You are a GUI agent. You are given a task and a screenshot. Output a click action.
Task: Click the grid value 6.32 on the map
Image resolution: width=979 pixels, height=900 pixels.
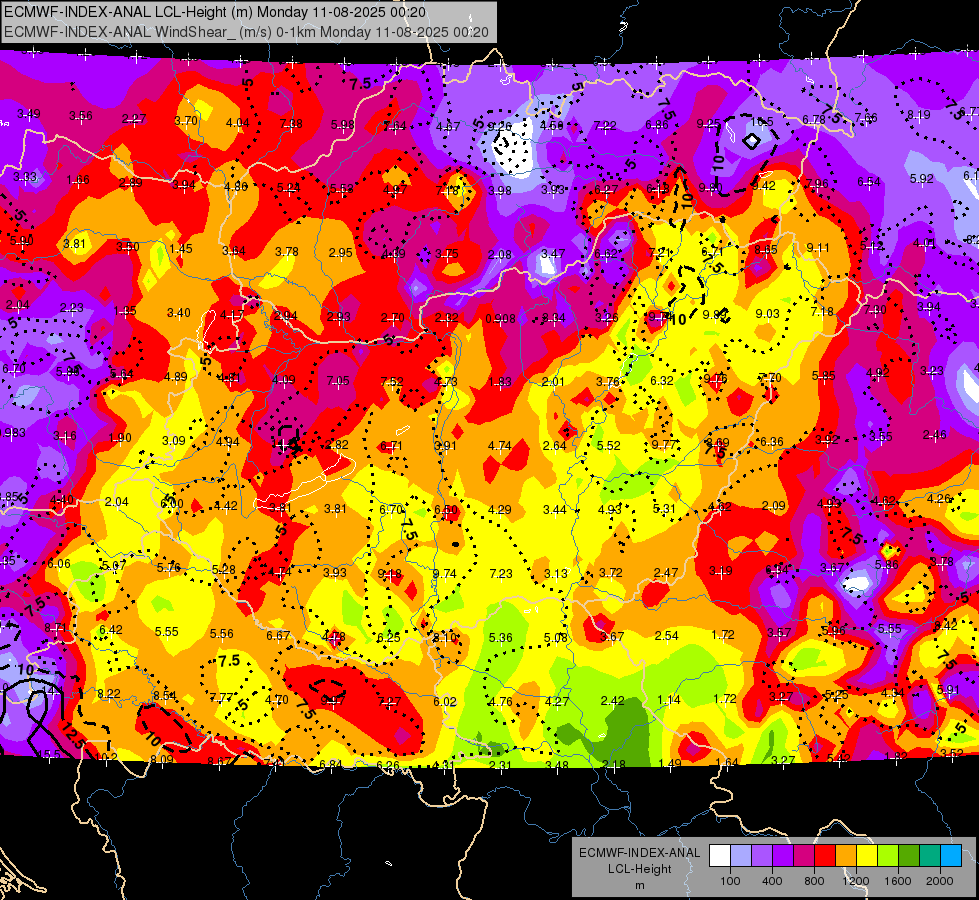point(662,380)
